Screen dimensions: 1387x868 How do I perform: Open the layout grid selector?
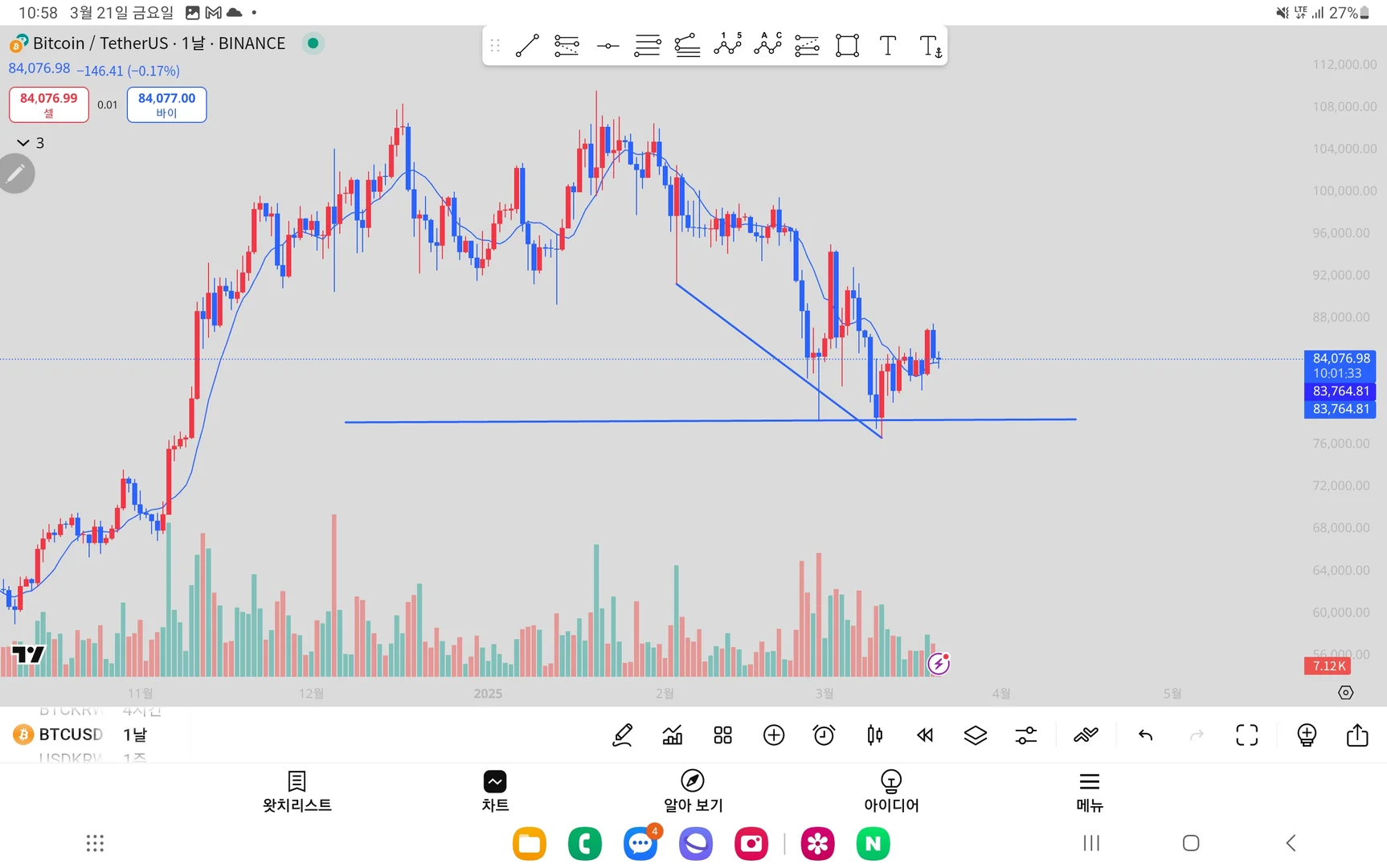tap(723, 735)
